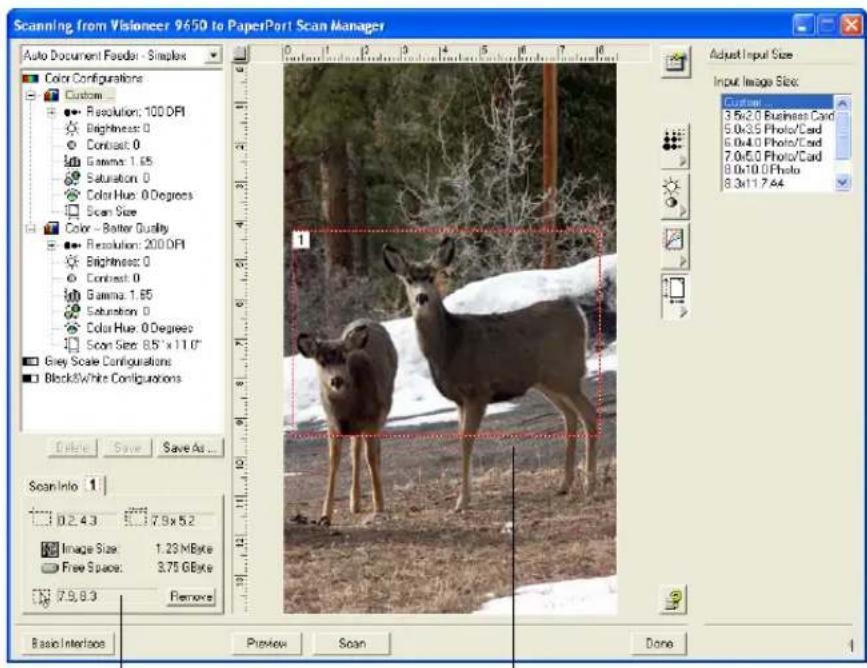Collapse the Custom configuration node
The image size is (867, 668).
pyautogui.click(x=31, y=96)
